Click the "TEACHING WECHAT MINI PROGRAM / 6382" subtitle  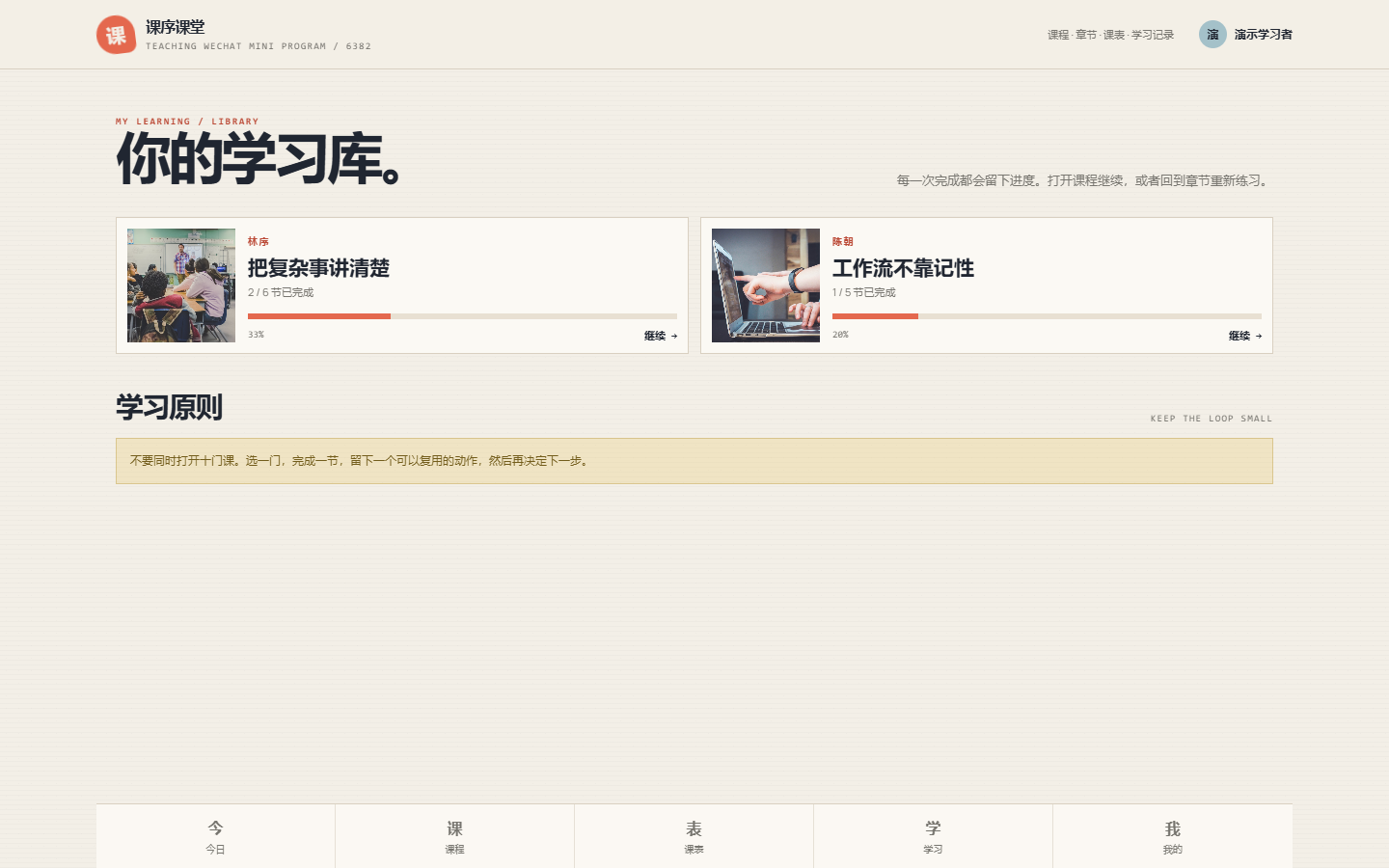click(259, 46)
